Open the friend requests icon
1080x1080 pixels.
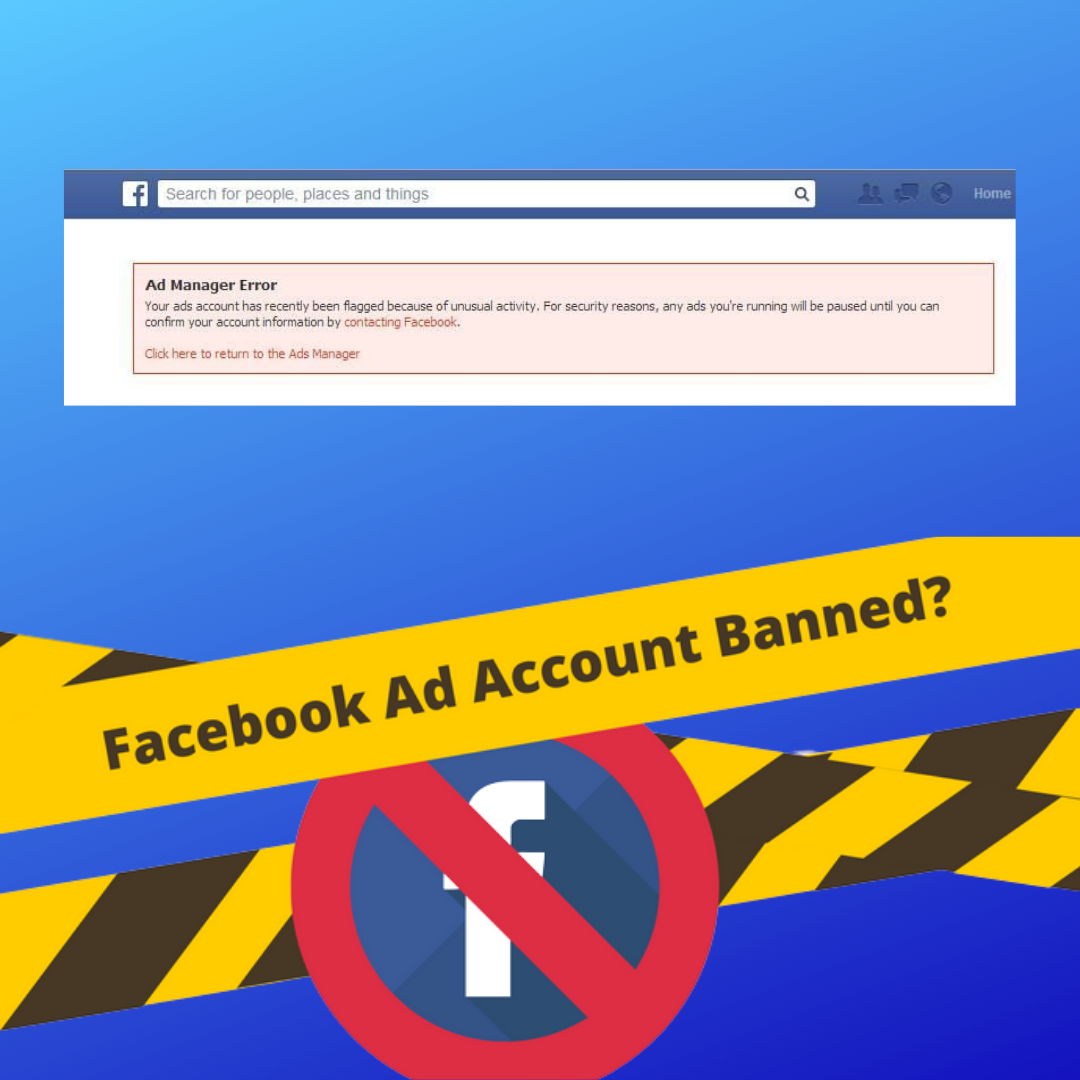click(870, 194)
